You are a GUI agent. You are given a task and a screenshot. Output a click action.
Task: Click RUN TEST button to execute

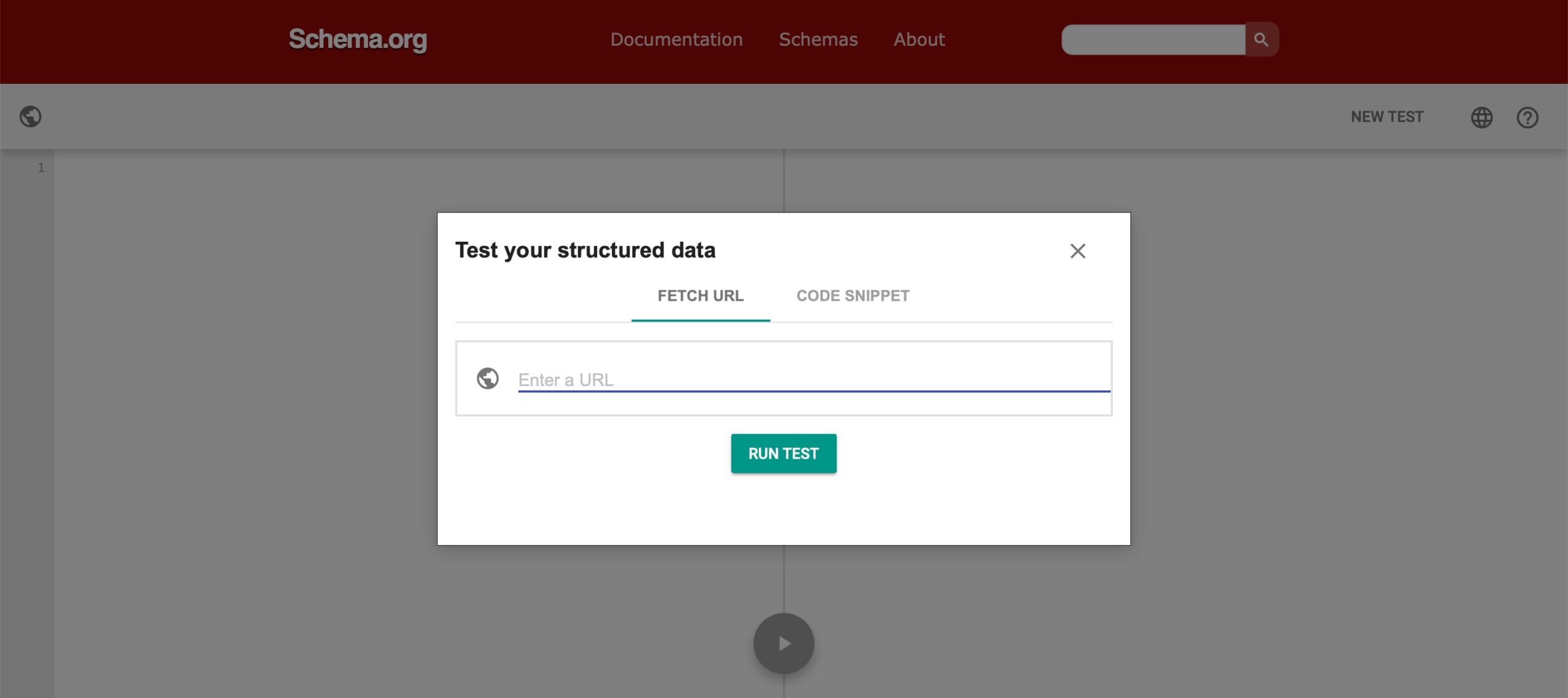783,452
